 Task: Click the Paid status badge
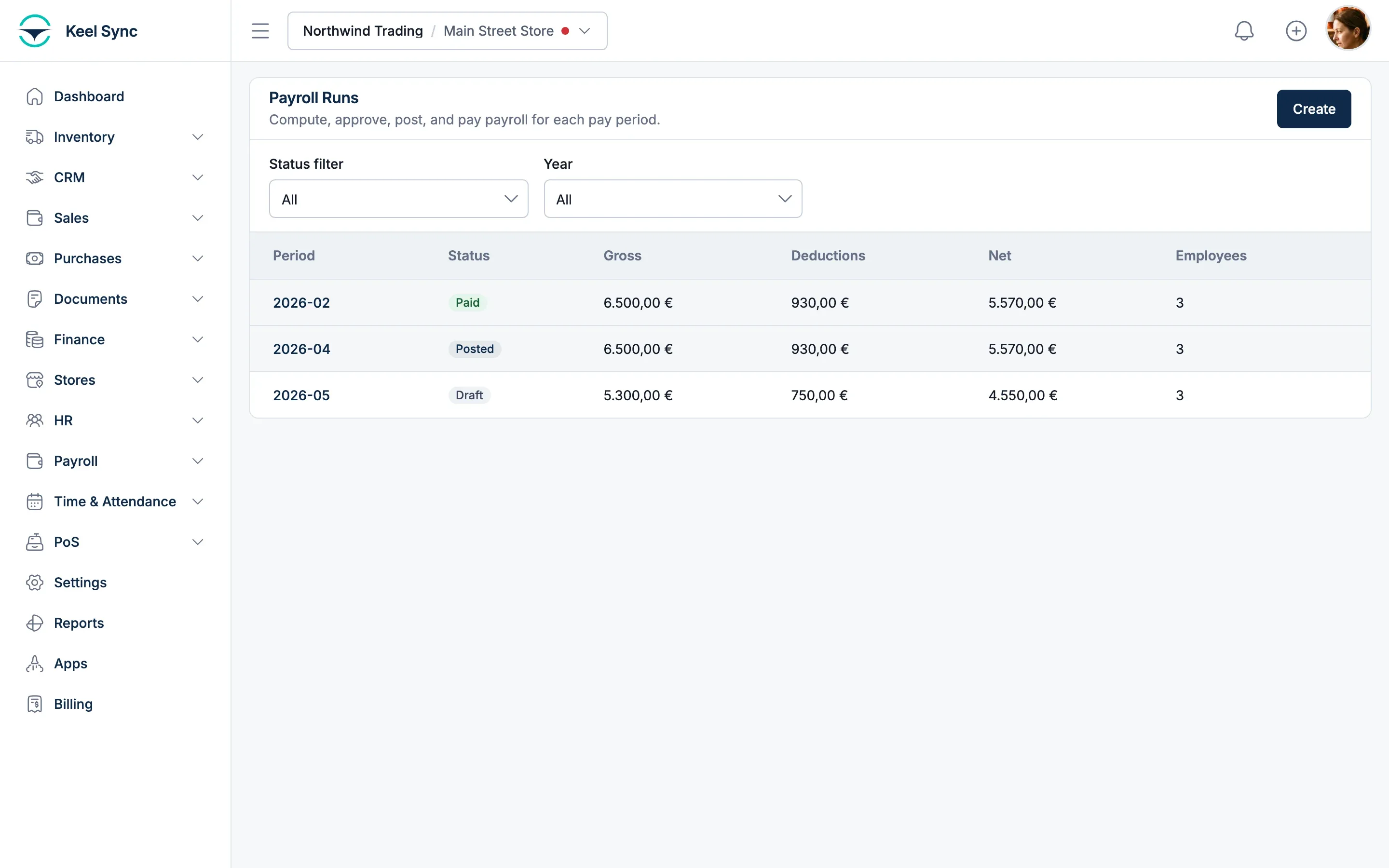click(467, 302)
